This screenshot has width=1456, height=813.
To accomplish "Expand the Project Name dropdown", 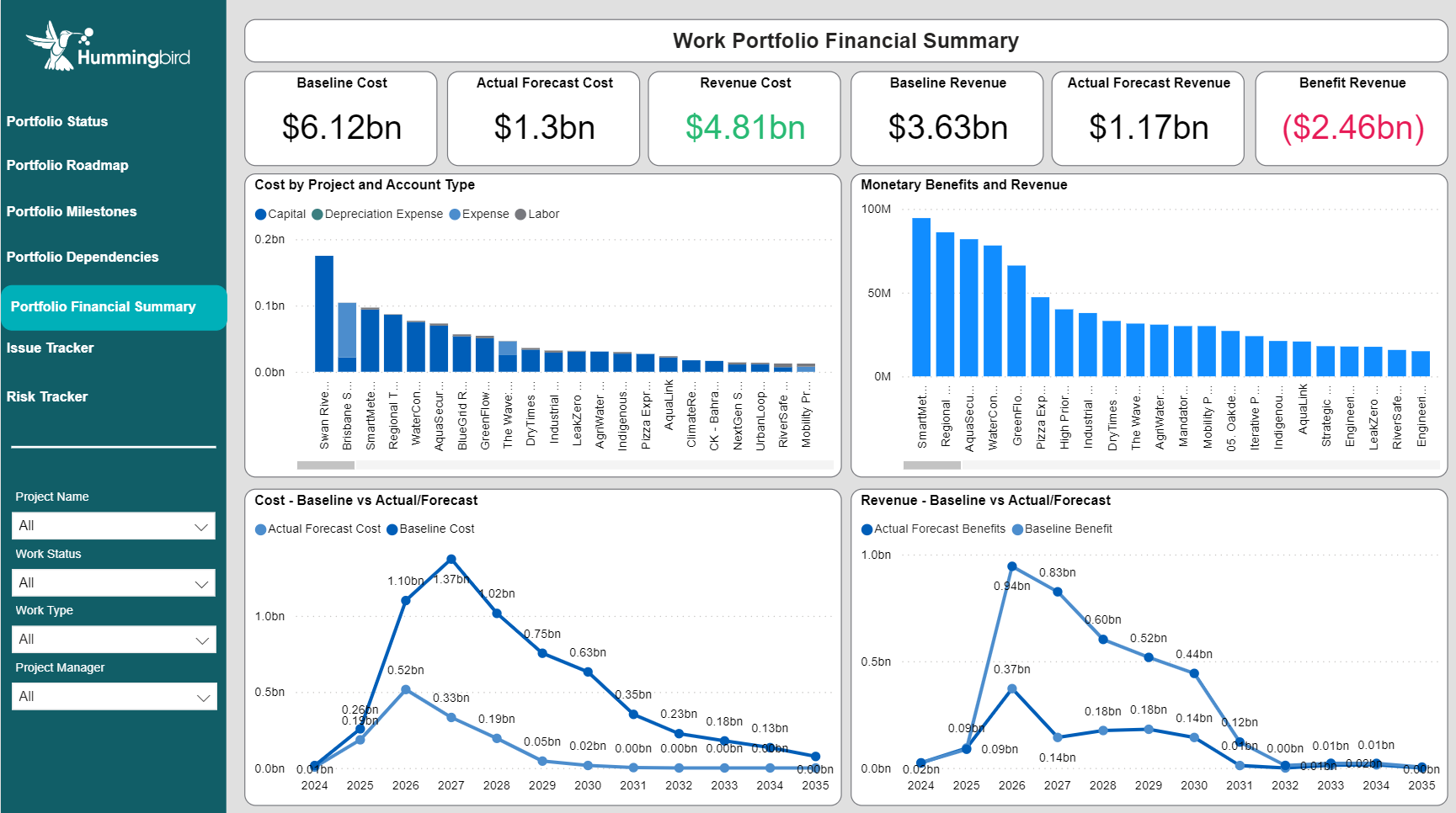I will [114, 526].
